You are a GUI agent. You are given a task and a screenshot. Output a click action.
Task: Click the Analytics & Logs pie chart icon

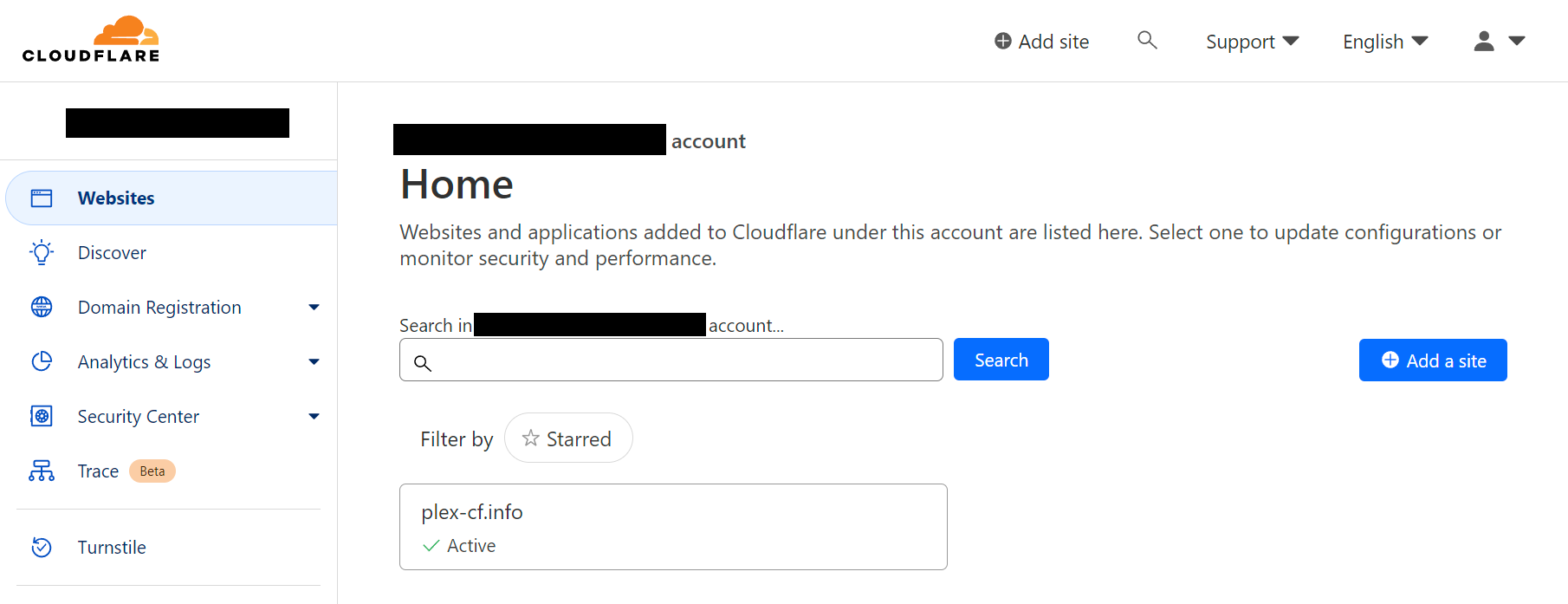(42, 361)
